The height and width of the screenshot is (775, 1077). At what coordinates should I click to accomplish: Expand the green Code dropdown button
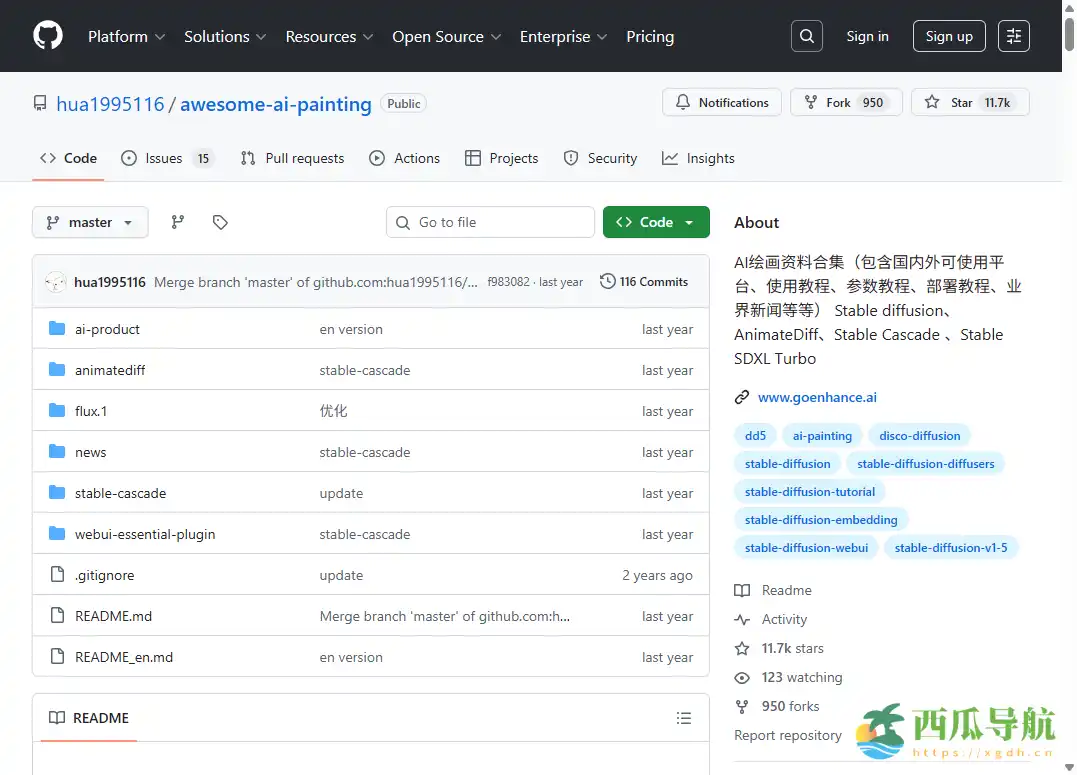tap(656, 222)
